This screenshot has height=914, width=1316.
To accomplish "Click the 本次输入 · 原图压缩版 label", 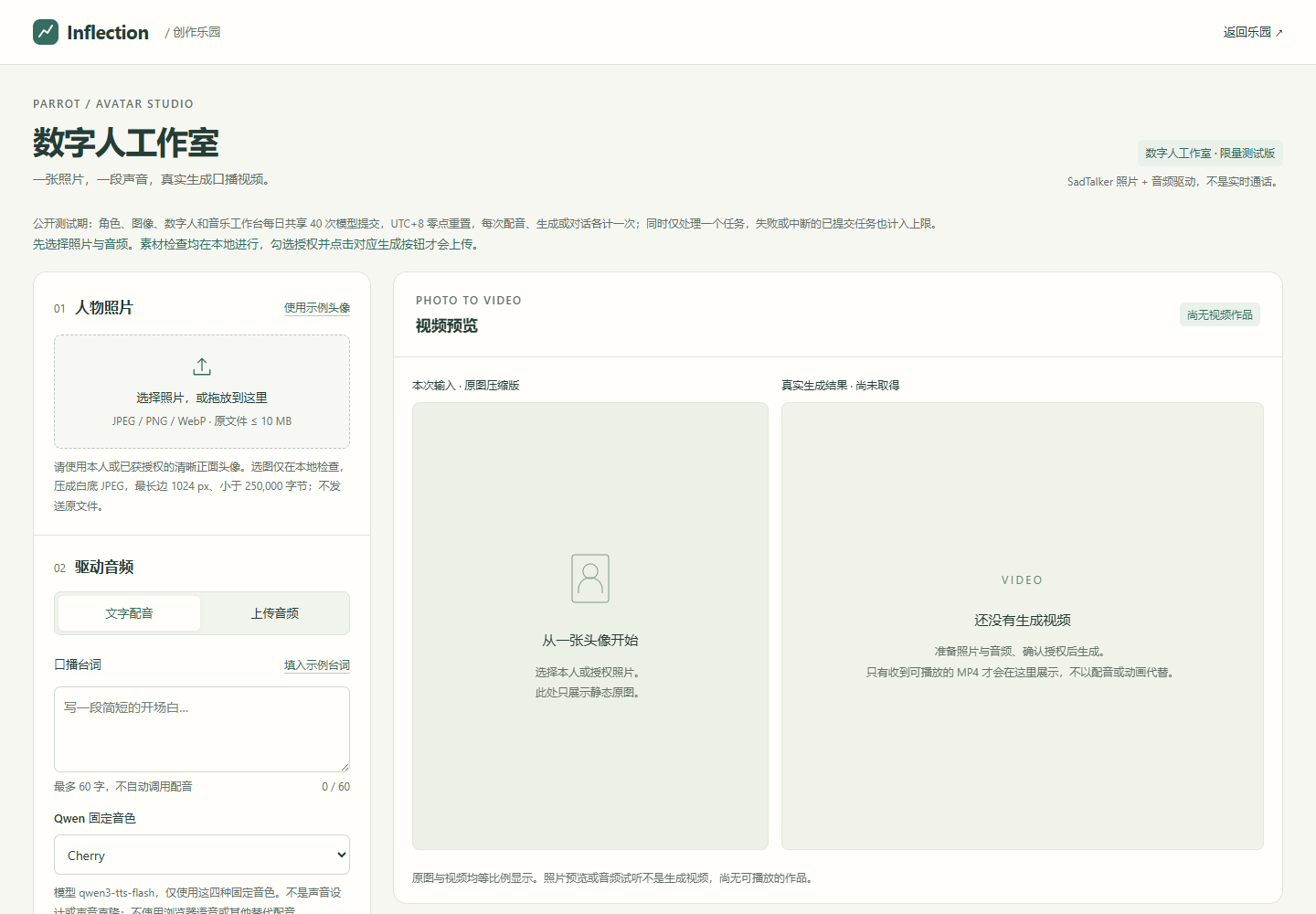I will pos(466,386).
